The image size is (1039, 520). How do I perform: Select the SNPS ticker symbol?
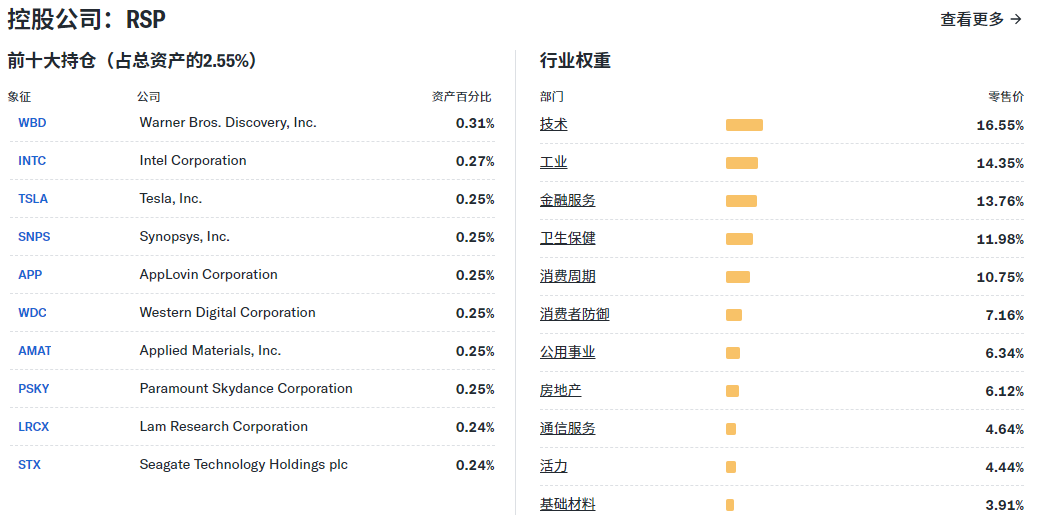(34, 237)
